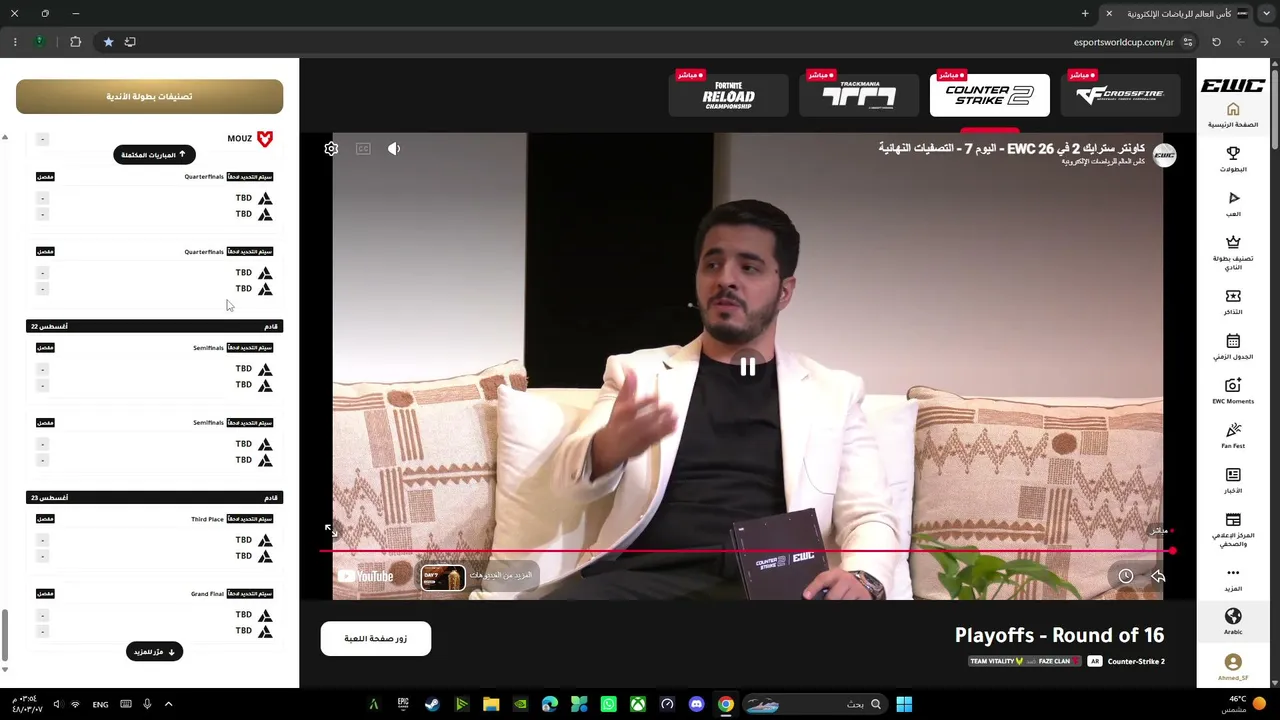Open Steam from the taskbar

[x=432, y=704]
